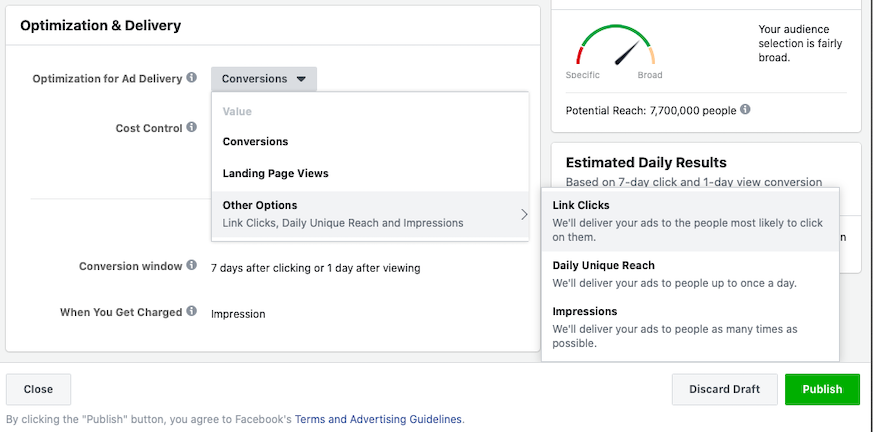Click Potential Reach 7,700,000 people text
Viewport: 873px width, 432px height.
pos(651,110)
